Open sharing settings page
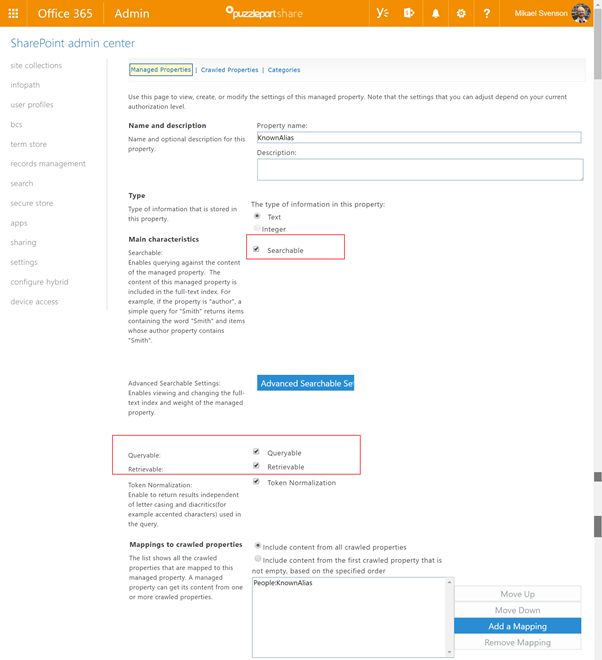 tap(24, 242)
